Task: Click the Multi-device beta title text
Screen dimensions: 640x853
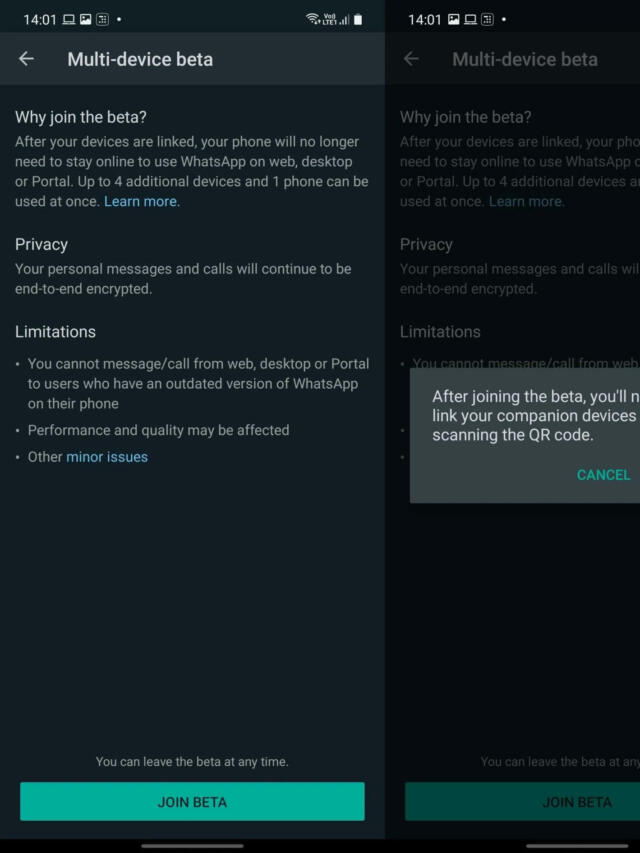Action: coord(139,59)
